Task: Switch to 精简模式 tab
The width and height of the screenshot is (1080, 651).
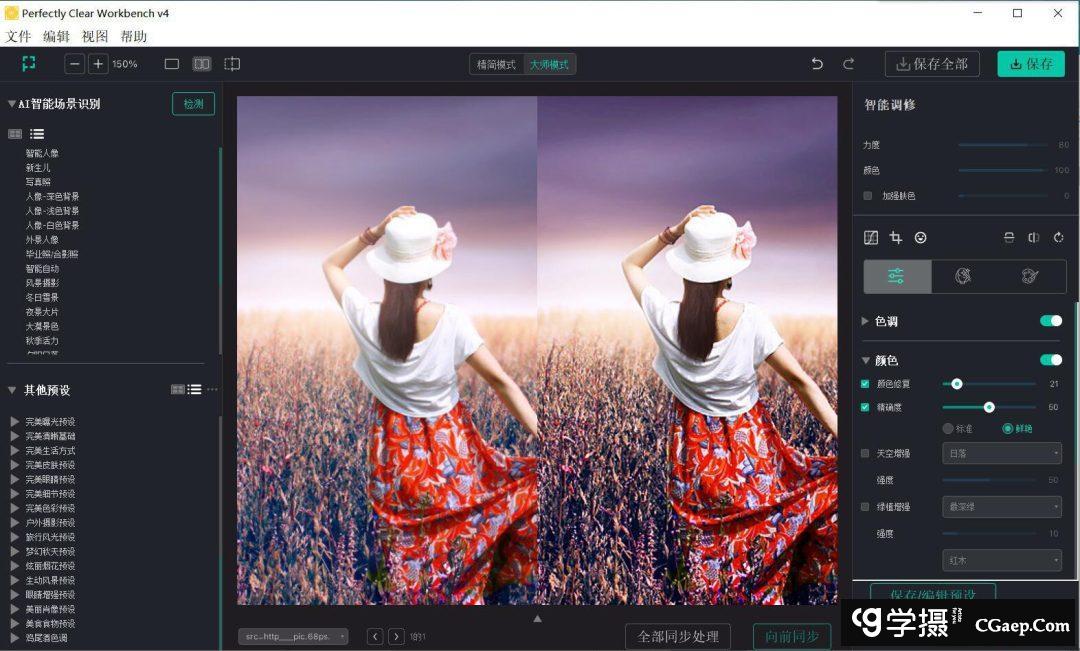Action: point(497,65)
